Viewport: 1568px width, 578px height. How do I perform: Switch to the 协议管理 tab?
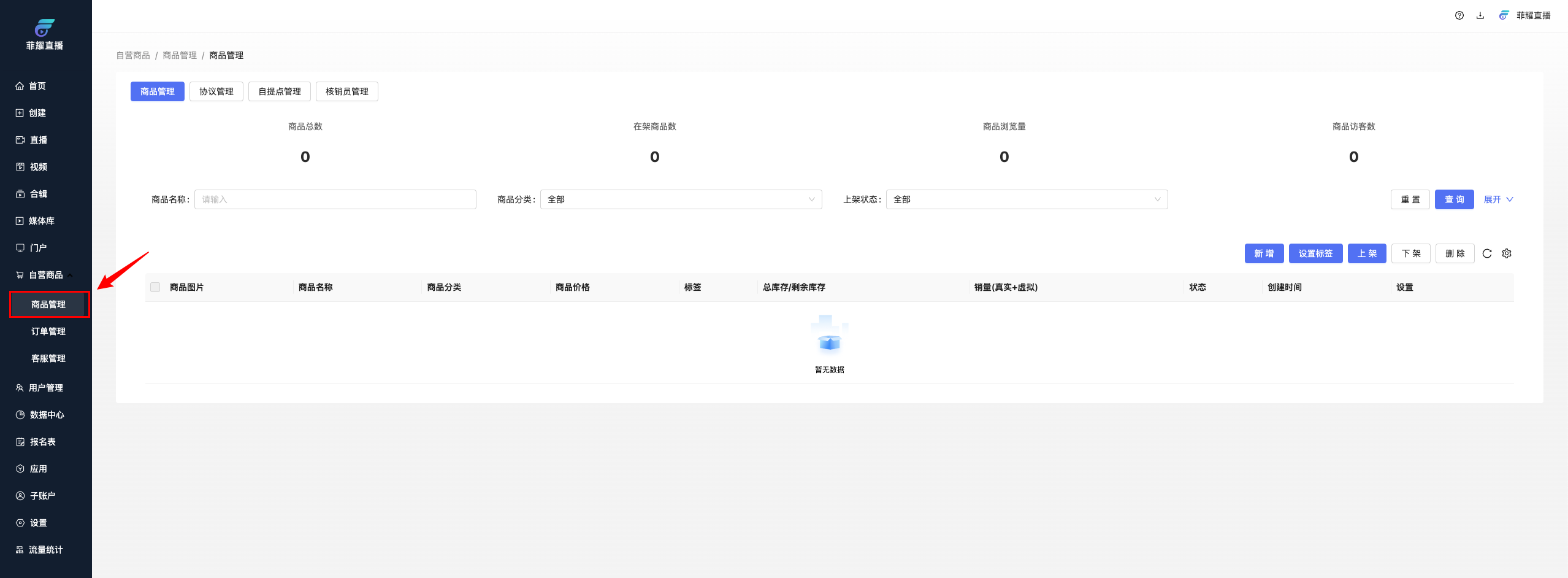pos(216,91)
